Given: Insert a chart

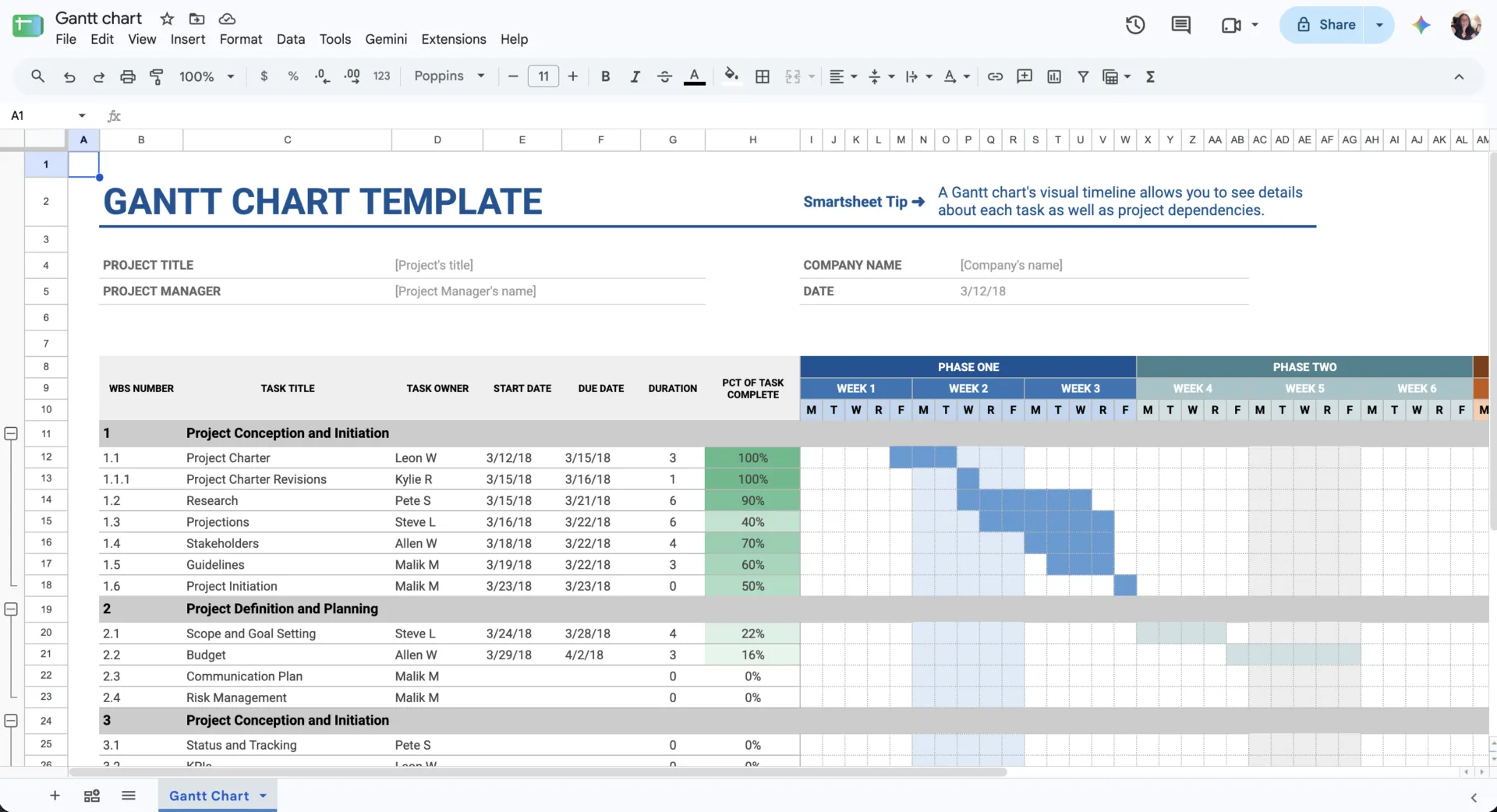Looking at the screenshot, I should pyautogui.click(x=1054, y=76).
